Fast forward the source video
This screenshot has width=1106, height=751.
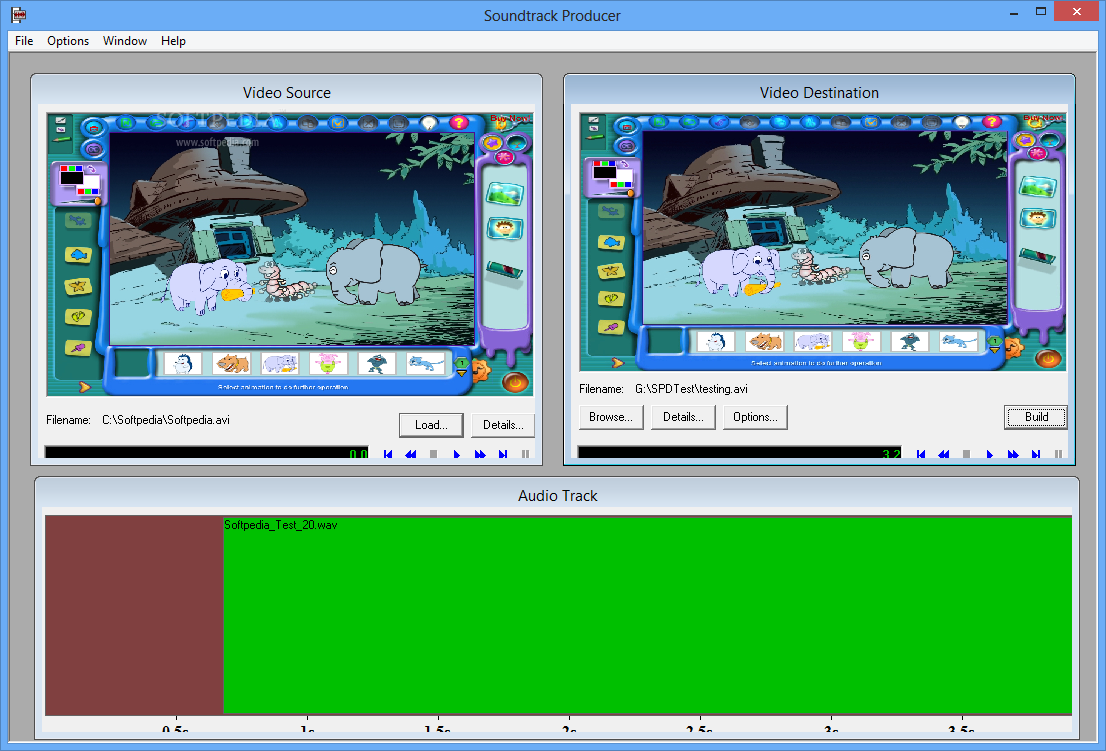(x=480, y=454)
